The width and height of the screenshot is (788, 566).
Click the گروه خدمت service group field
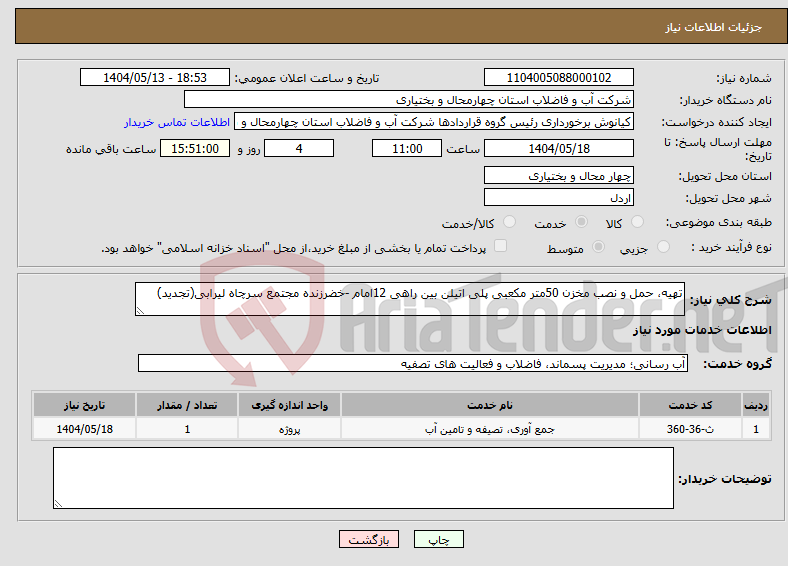pos(413,363)
